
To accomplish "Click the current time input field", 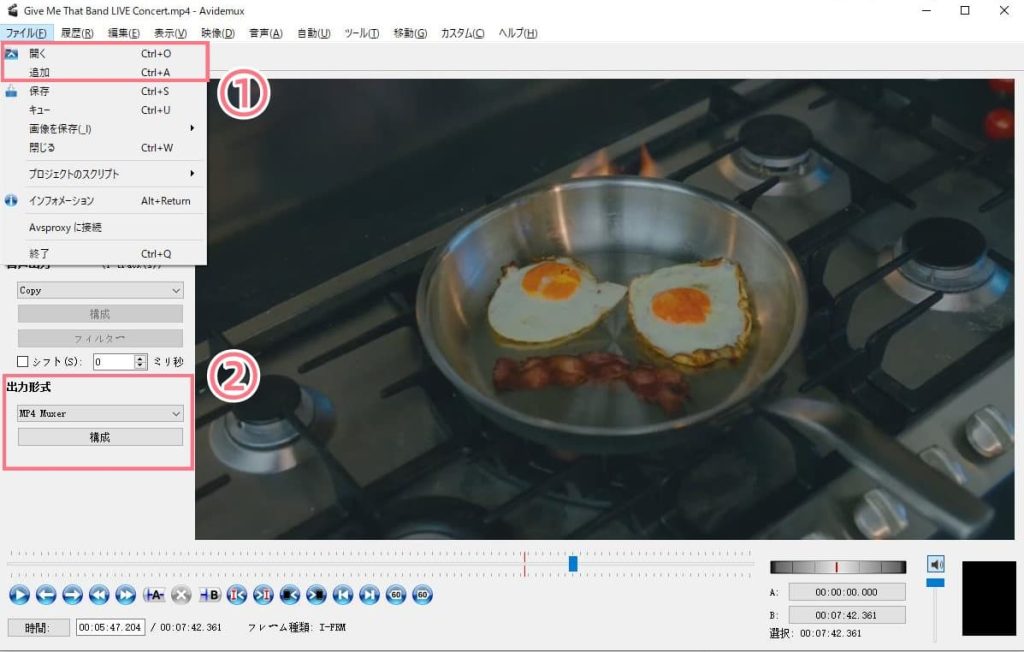I will pyautogui.click(x=110, y=628).
